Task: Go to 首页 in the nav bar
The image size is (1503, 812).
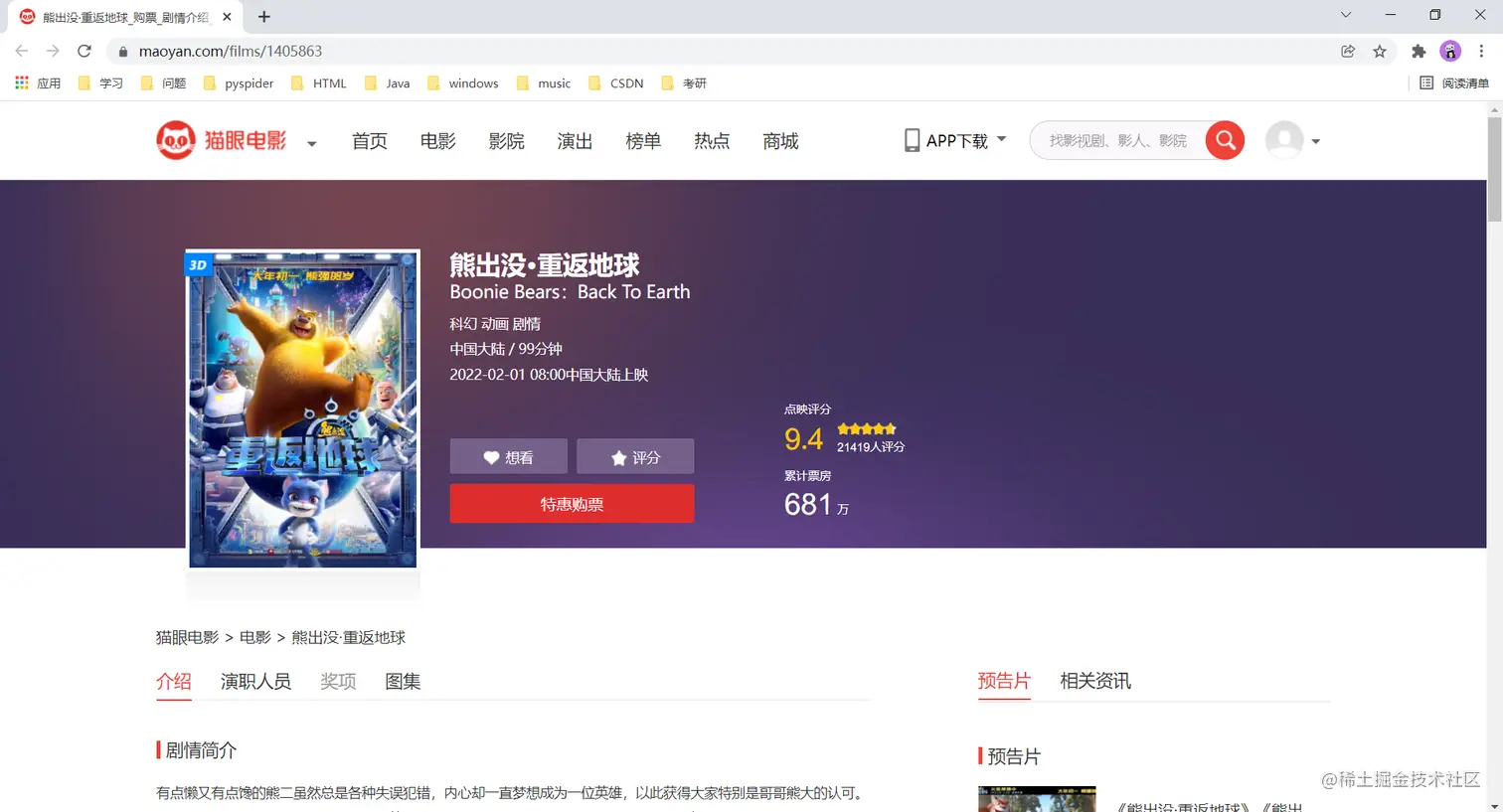Action: [370, 141]
